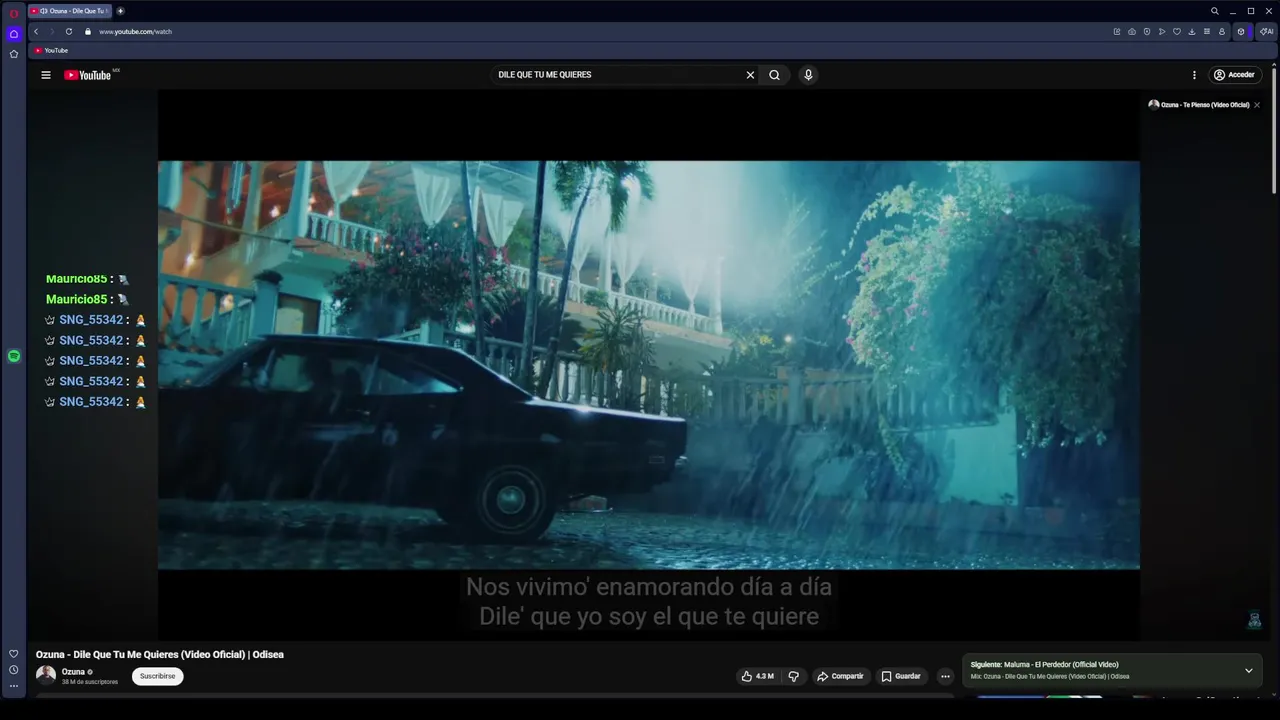Viewport: 1280px width, 720px height.
Task: Click Guardar save button
Action: coord(901,676)
